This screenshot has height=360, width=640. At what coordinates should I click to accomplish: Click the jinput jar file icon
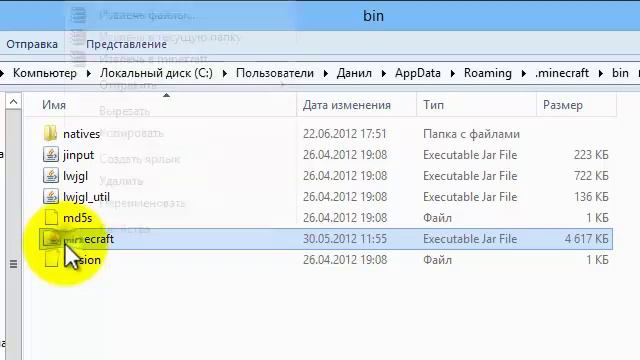pyautogui.click(x=51, y=155)
